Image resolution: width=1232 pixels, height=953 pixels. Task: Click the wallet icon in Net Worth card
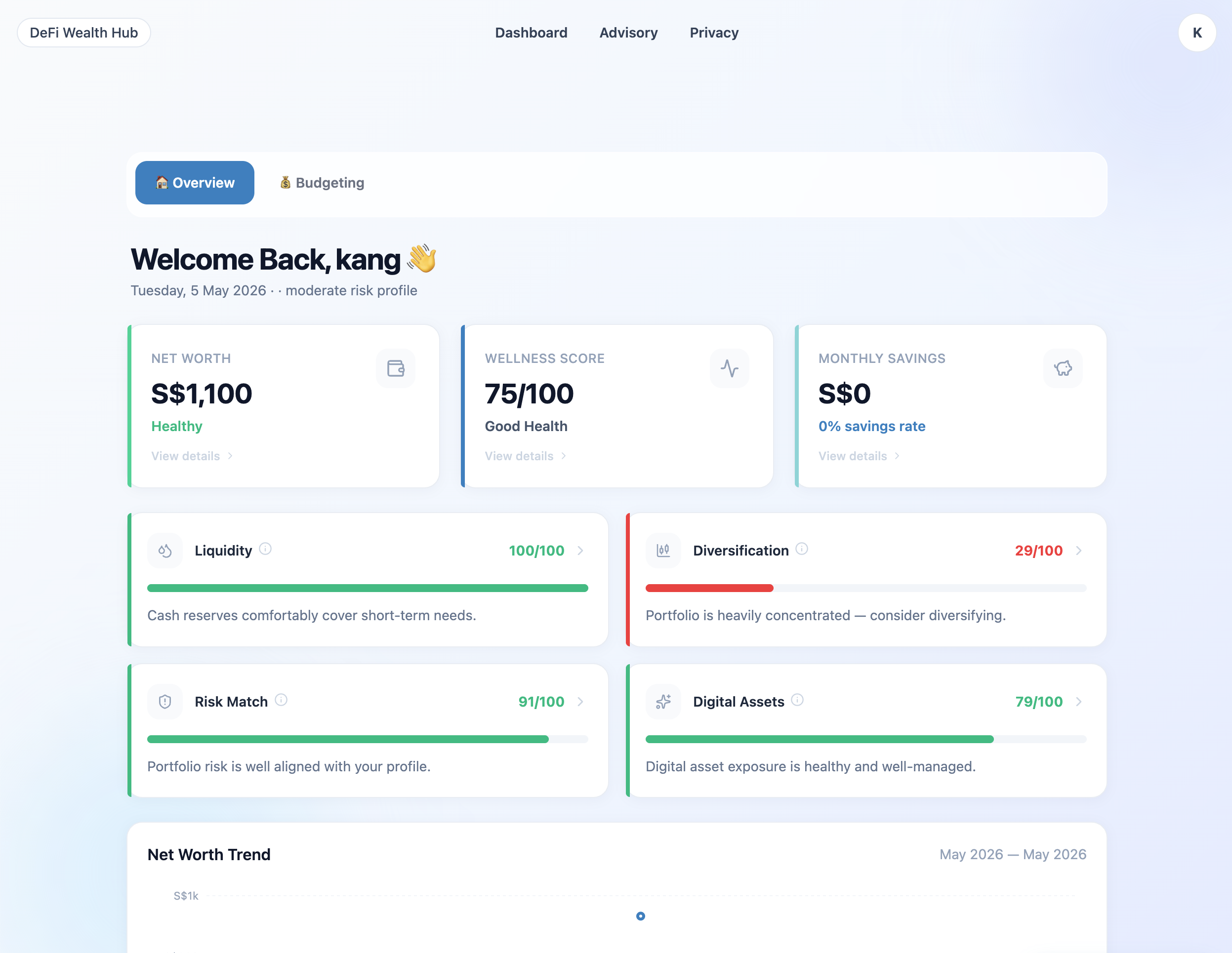pyautogui.click(x=396, y=368)
